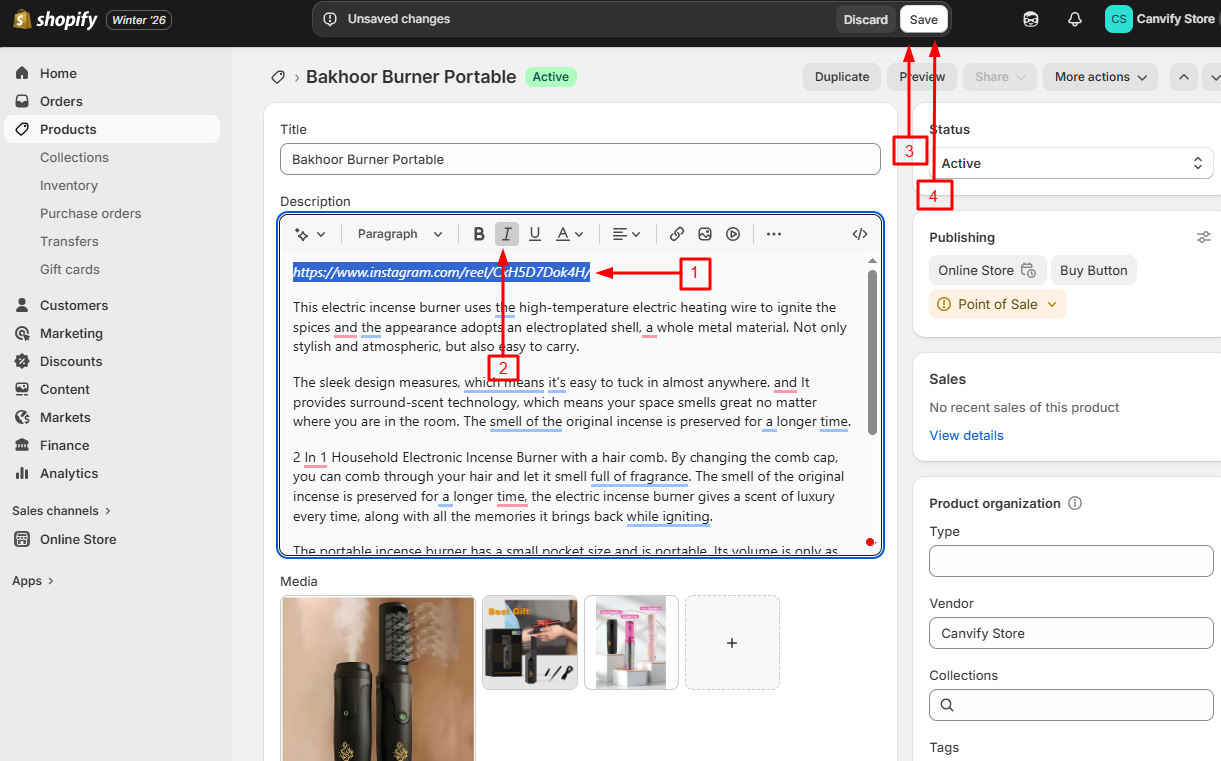This screenshot has width=1221, height=761.
Task: Open the more options ellipsis in the editor
Action: tap(773, 233)
